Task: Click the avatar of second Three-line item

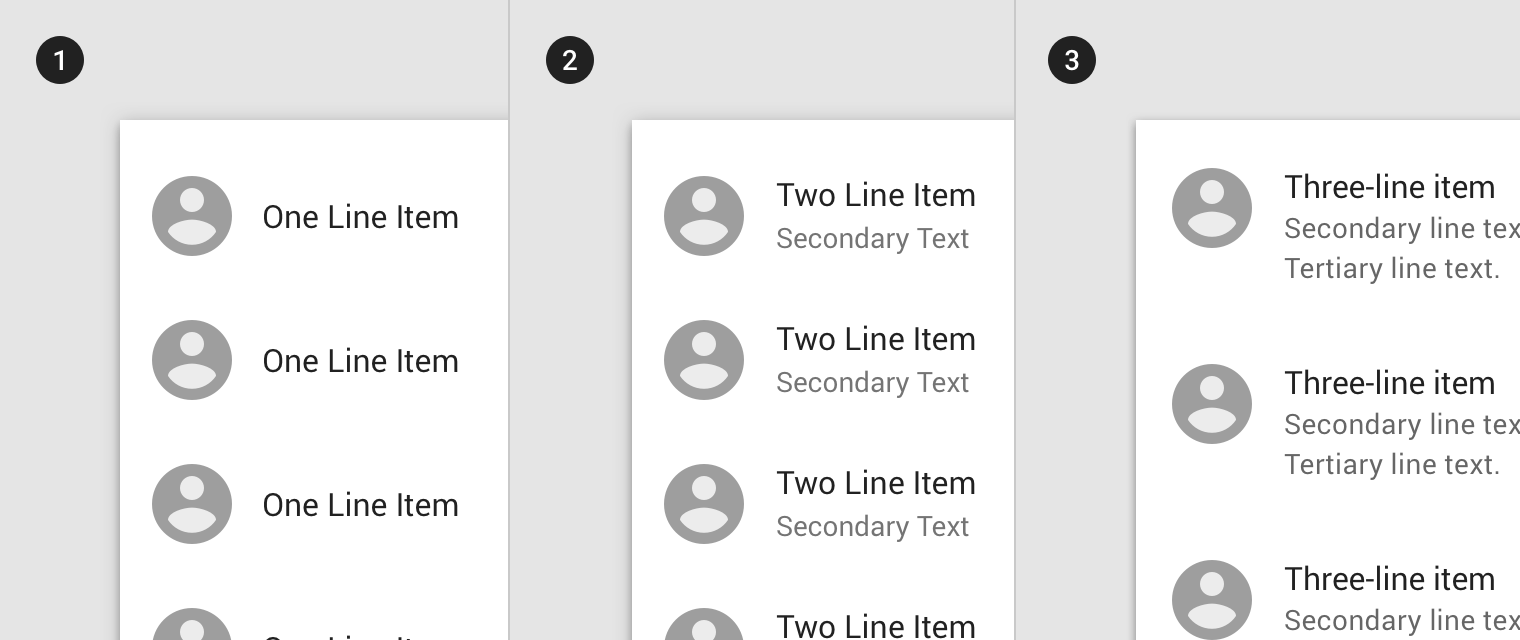Action: tap(1212, 404)
